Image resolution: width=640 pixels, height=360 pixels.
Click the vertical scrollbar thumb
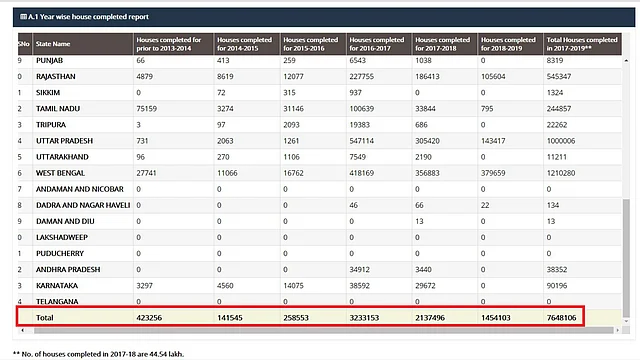[x=626, y=256]
